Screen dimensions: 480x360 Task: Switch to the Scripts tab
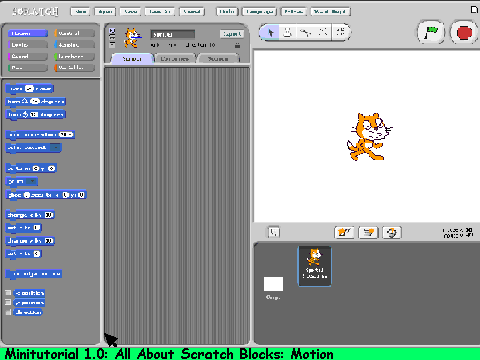click(x=132, y=59)
